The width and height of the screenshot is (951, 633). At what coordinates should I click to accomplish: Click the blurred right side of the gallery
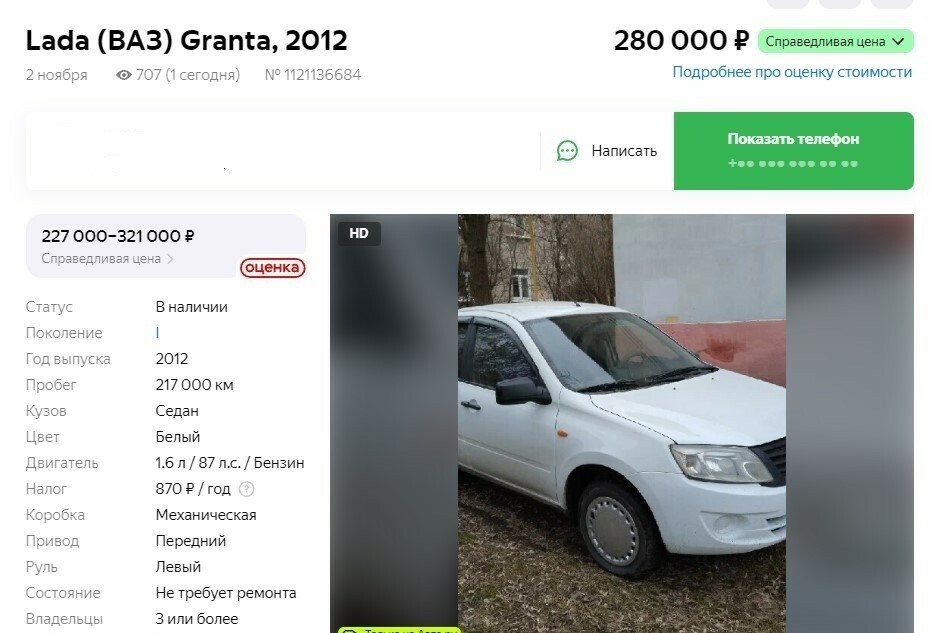point(850,423)
